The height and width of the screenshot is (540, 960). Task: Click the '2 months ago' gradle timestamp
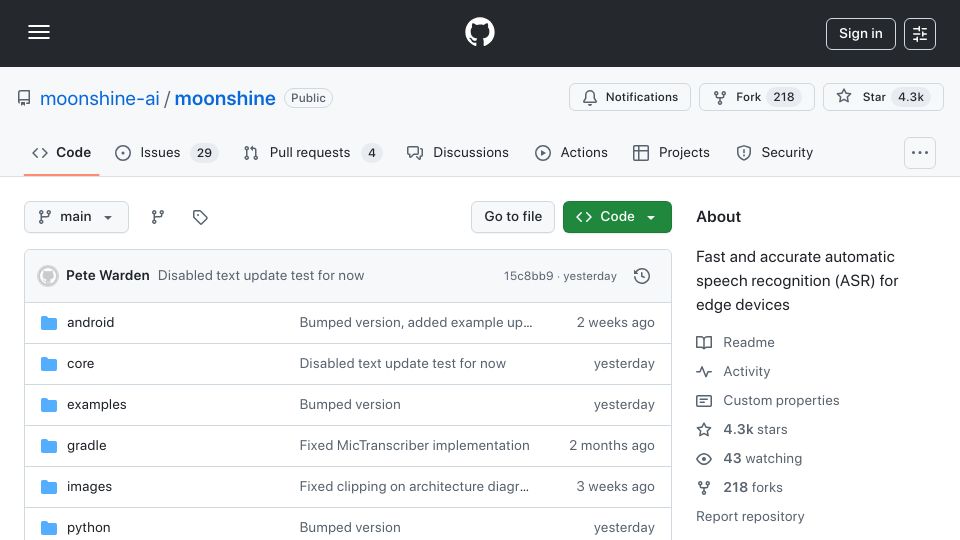click(x=612, y=446)
